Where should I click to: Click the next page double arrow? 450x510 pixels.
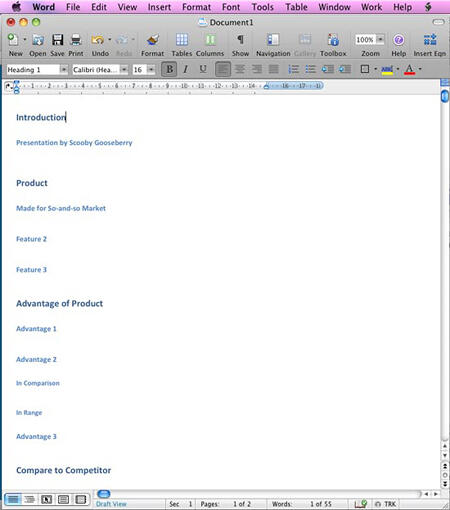pyautogui.click(x=445, y=483)
